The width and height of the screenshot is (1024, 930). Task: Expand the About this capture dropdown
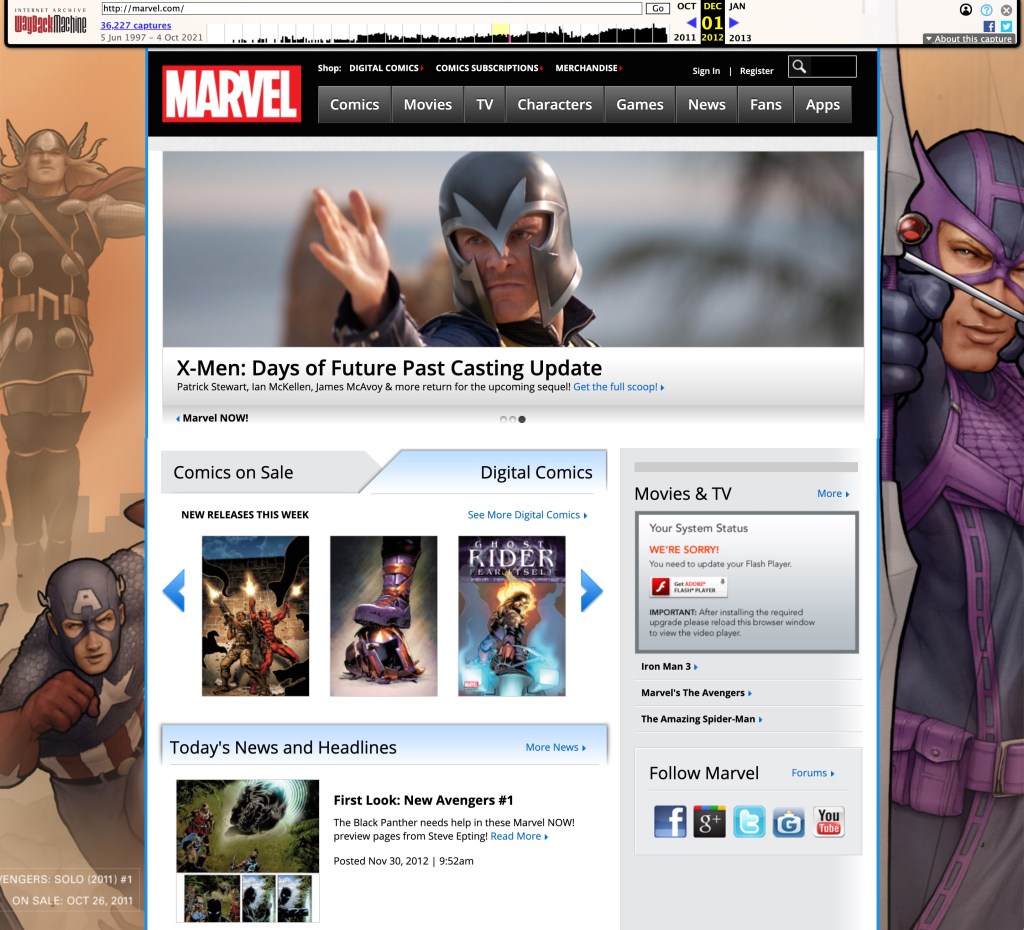pyautogui.click(x=968, y=39)
